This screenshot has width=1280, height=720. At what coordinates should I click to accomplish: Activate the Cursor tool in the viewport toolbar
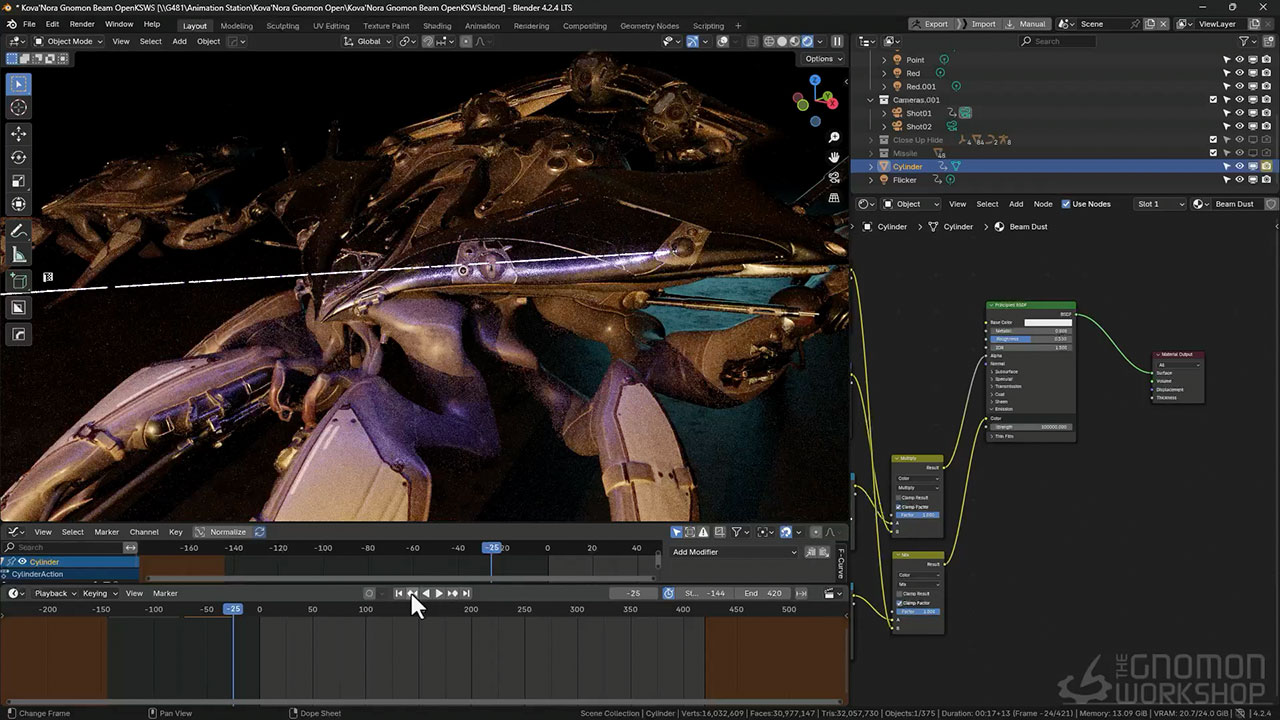[19, 108]
